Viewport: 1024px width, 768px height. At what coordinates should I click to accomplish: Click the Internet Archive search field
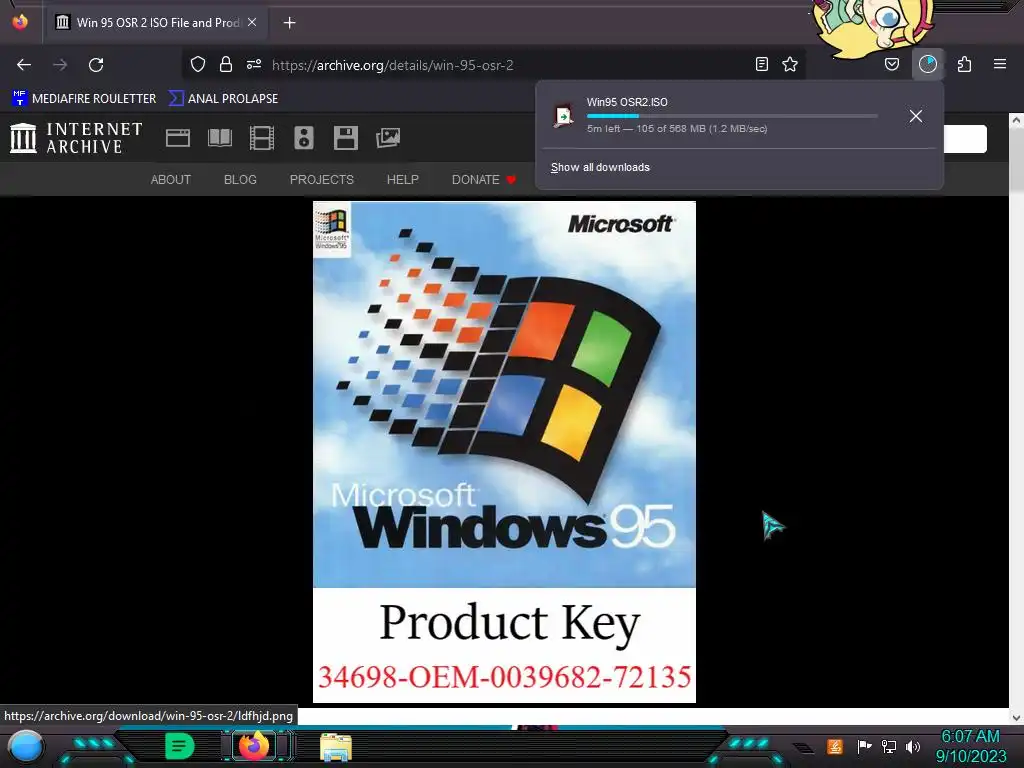[965, 138]
